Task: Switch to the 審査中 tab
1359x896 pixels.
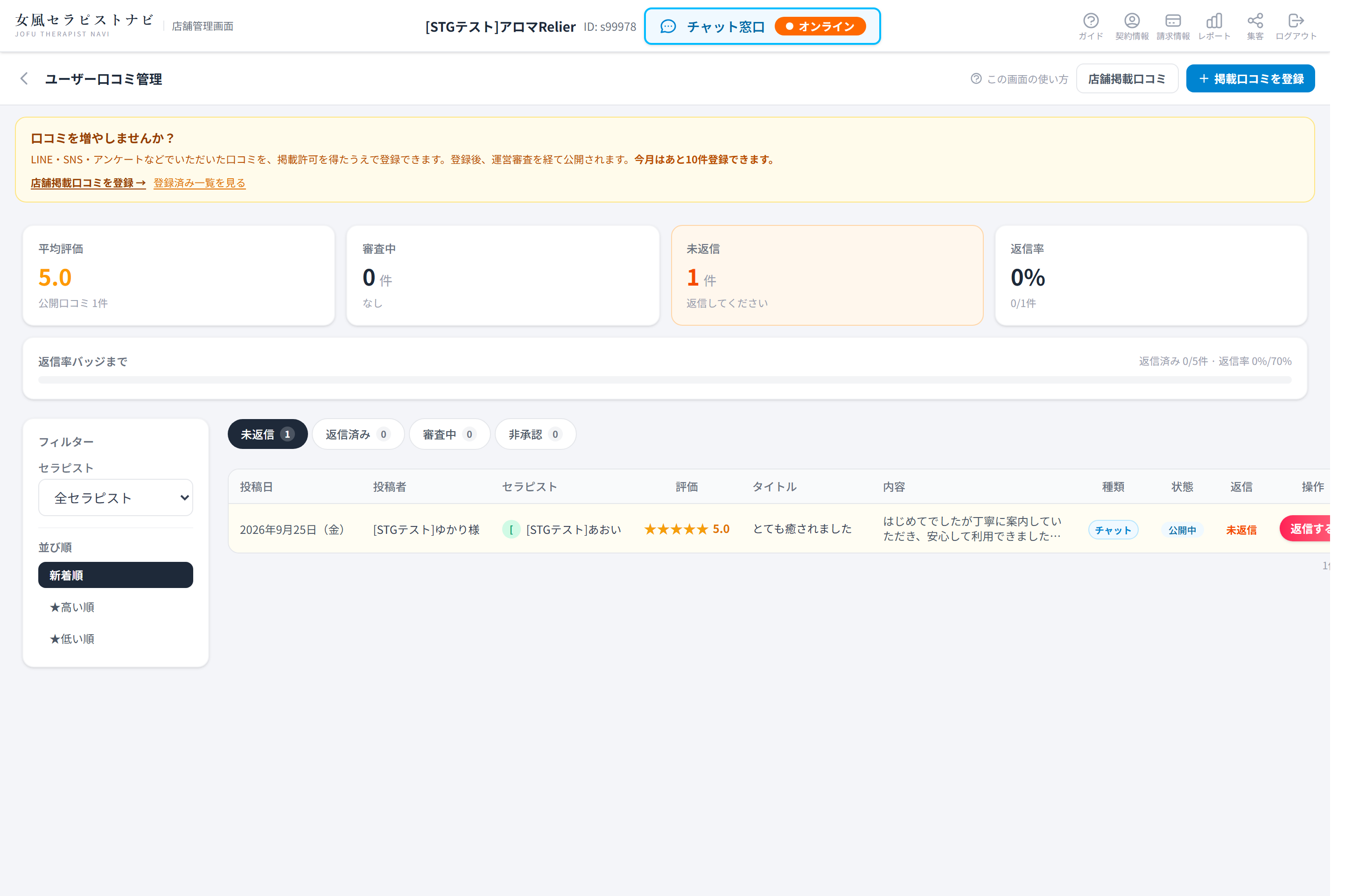Action: coord(450,434)
